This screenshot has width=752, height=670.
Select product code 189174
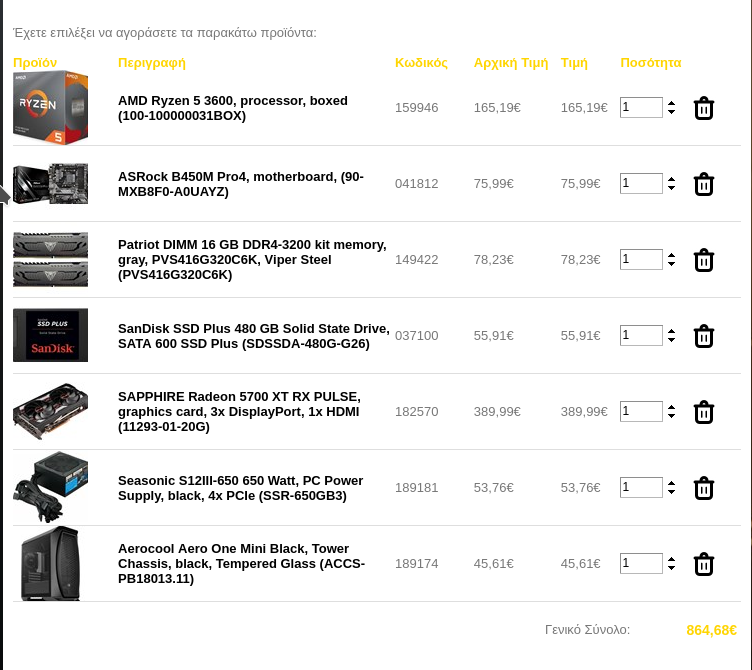416,564
